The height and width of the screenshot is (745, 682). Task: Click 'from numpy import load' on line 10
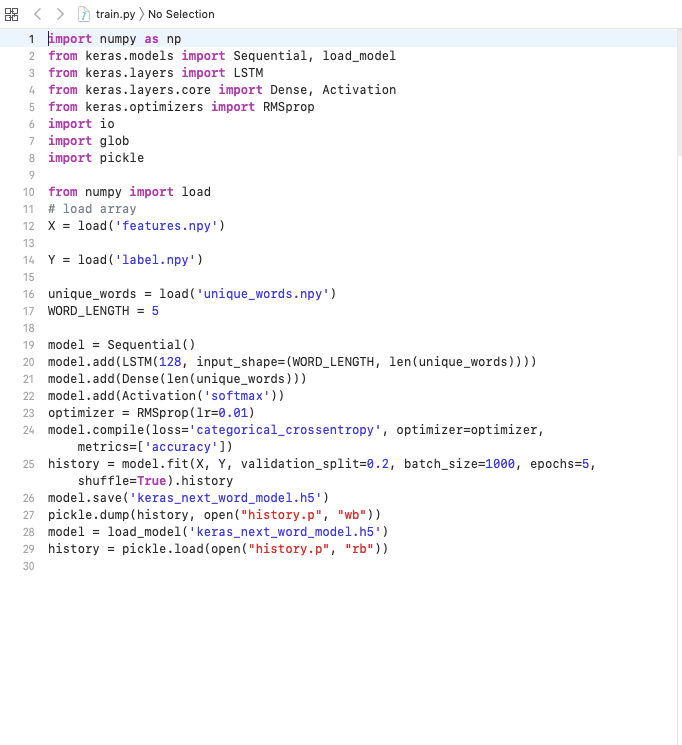pyautogui.click(x=129, y=192)
